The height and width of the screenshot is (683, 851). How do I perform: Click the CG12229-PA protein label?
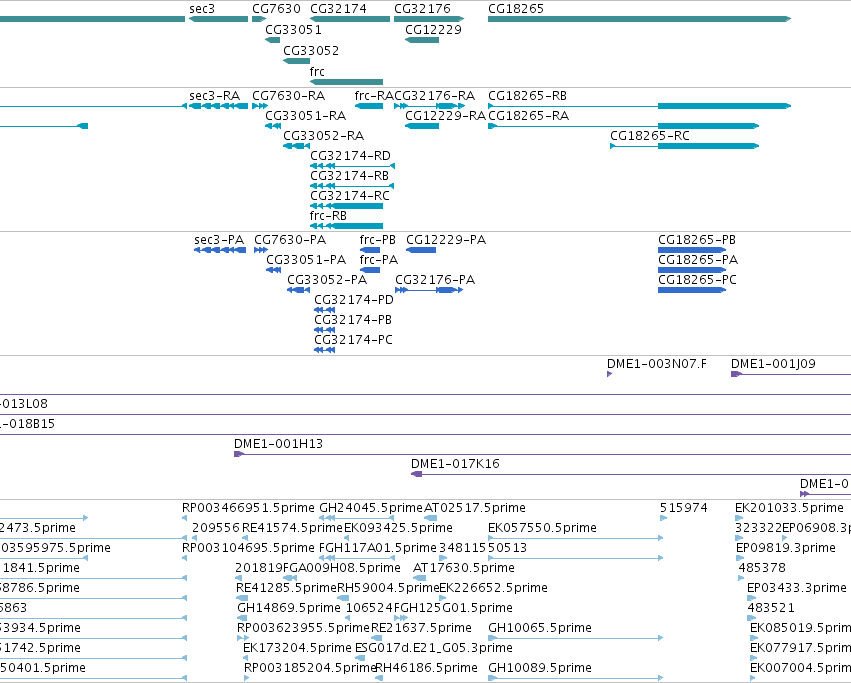446,240
